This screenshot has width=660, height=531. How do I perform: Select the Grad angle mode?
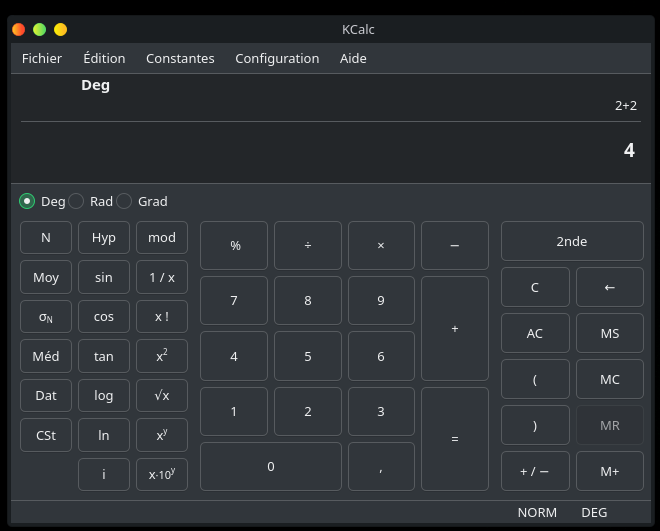tap(125, 201)
